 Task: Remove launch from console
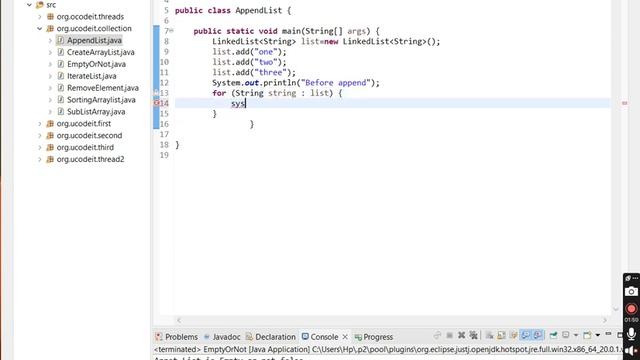(461, 336)
